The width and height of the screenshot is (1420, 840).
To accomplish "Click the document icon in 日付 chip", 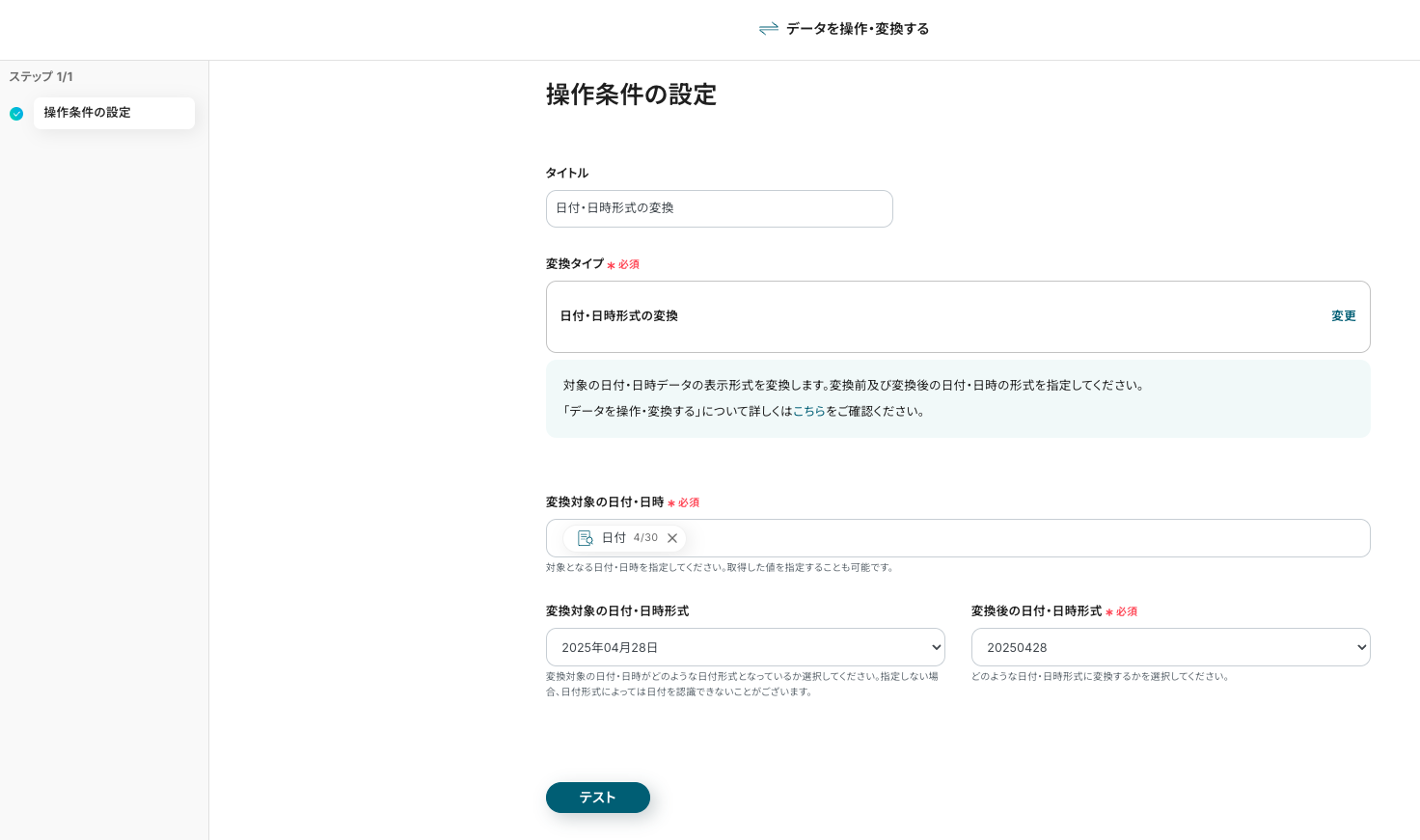I will (x=585, y=538).
